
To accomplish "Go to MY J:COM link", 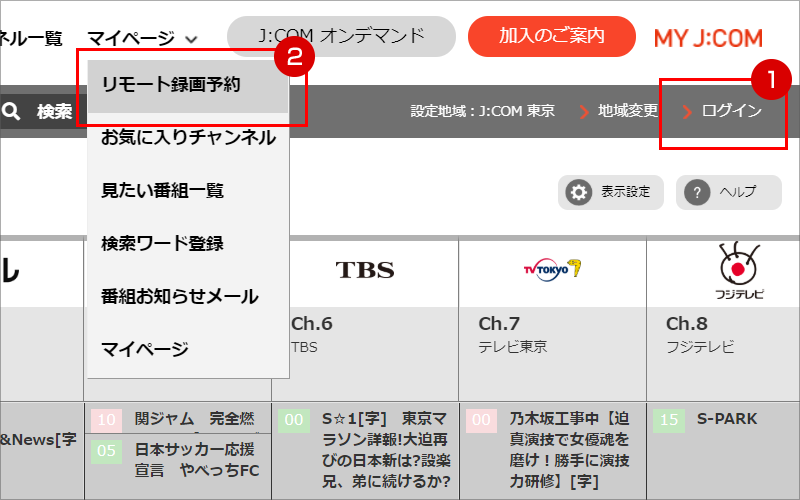I will point(708,38).
